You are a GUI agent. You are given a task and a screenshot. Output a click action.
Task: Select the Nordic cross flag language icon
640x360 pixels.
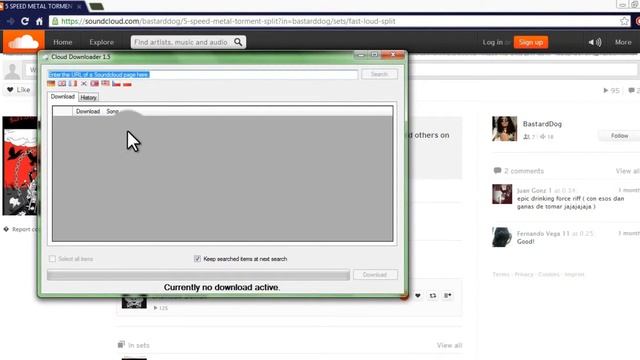(x=94, y=84)
